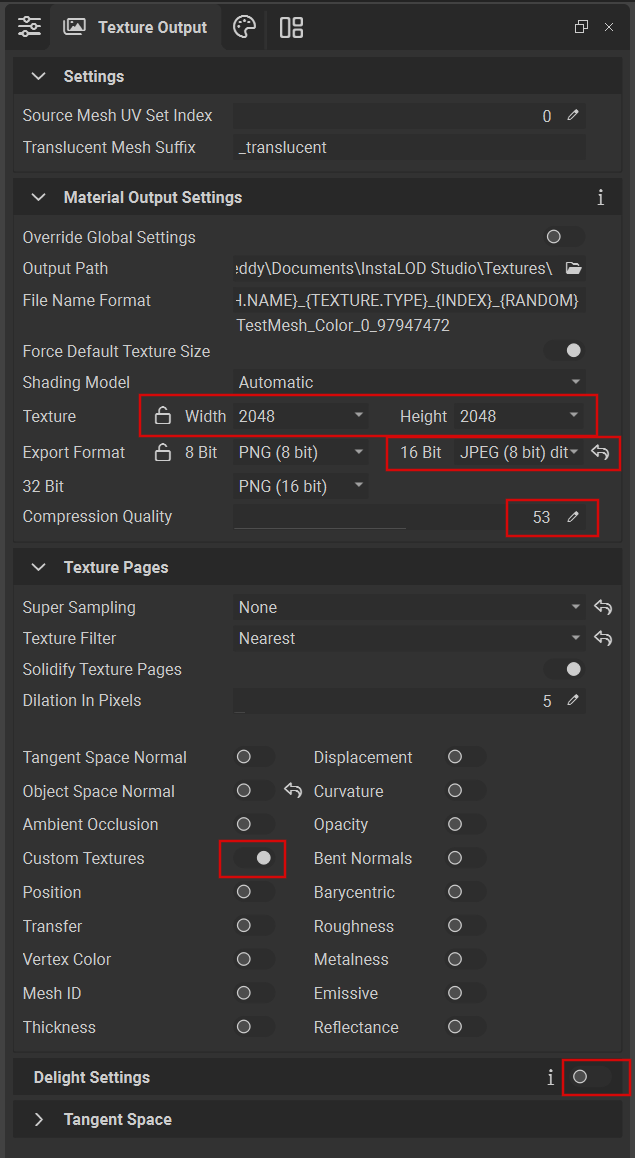This screenshot has height=1158, width=635.
Task: Enable Tangent Space Normal output
Action: point(253,757)
